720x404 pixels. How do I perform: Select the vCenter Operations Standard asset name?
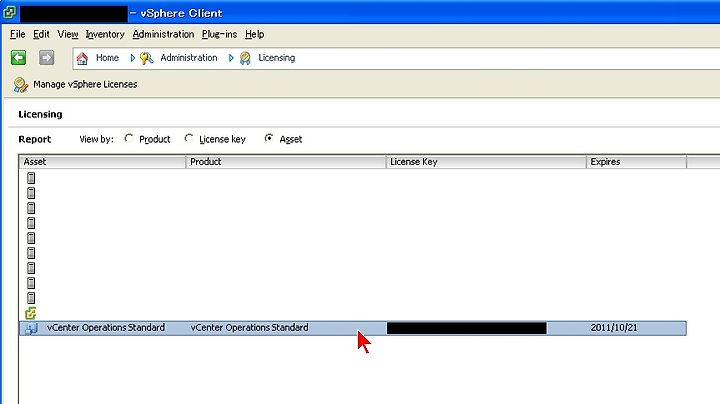click(x=106, y=328)
